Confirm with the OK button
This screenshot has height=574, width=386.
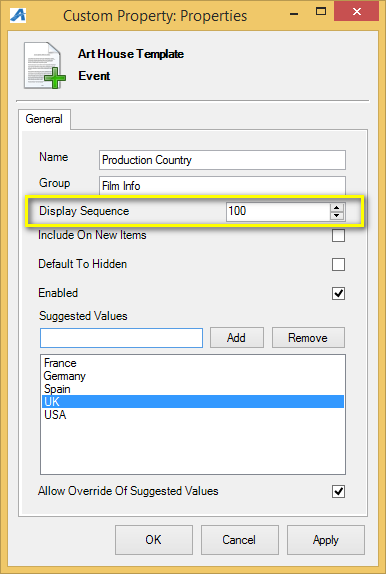coord(154,540)
